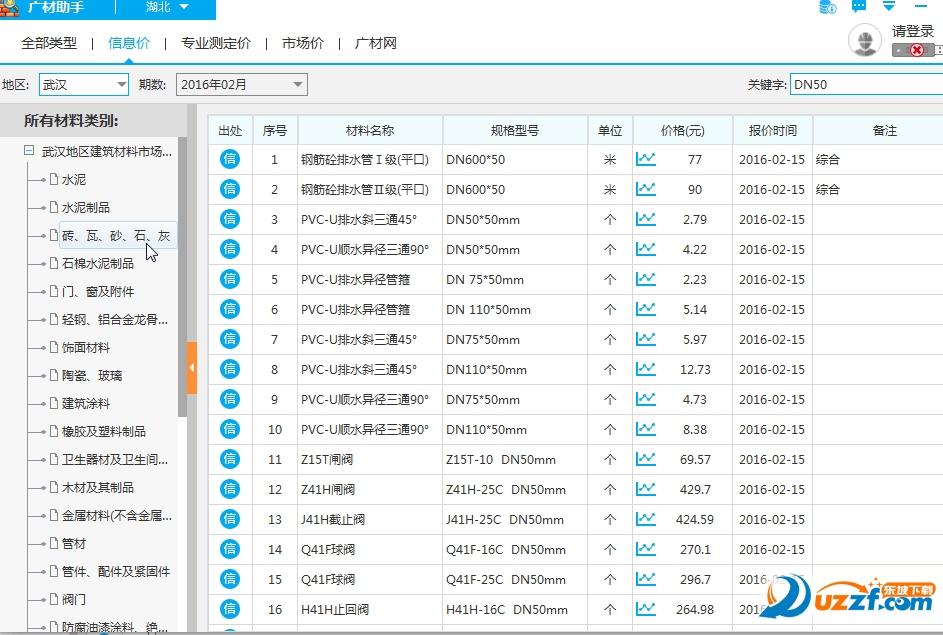Open the dropdown menu arrow in title bar
This screenshot has width=943, height=635.
[x=889, y=6]
